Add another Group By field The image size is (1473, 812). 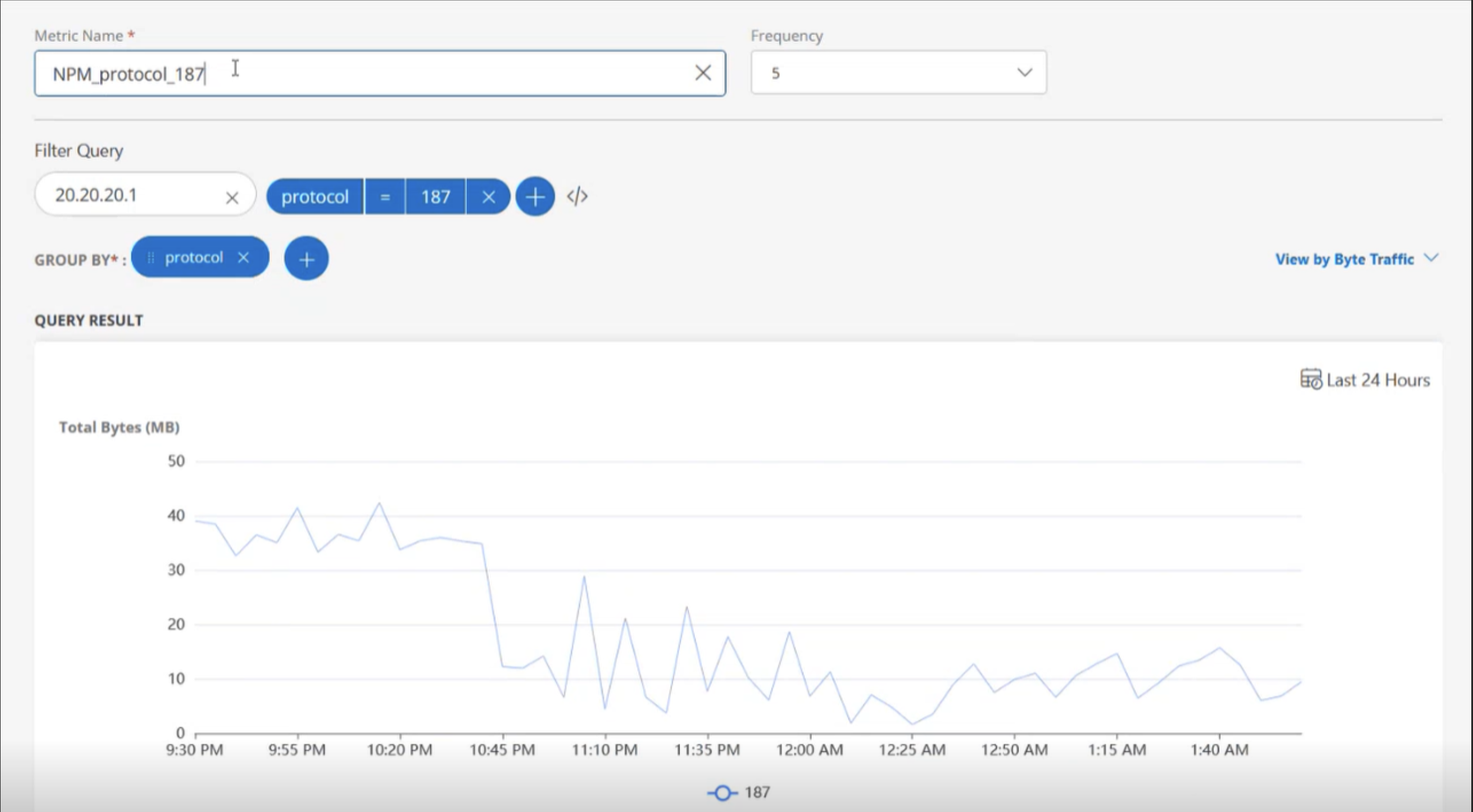306,258
